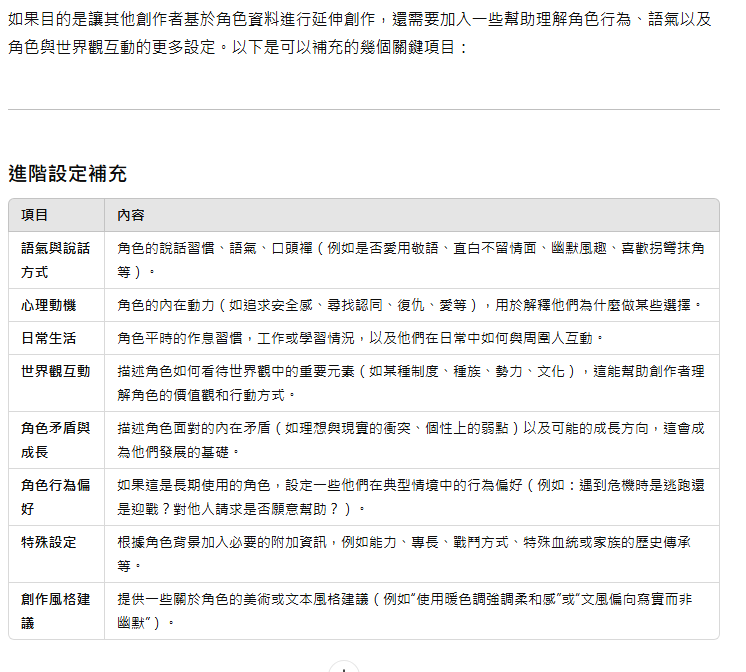Select the 語氣與說話方式 row label
The image size is (746, 672).
56,260
